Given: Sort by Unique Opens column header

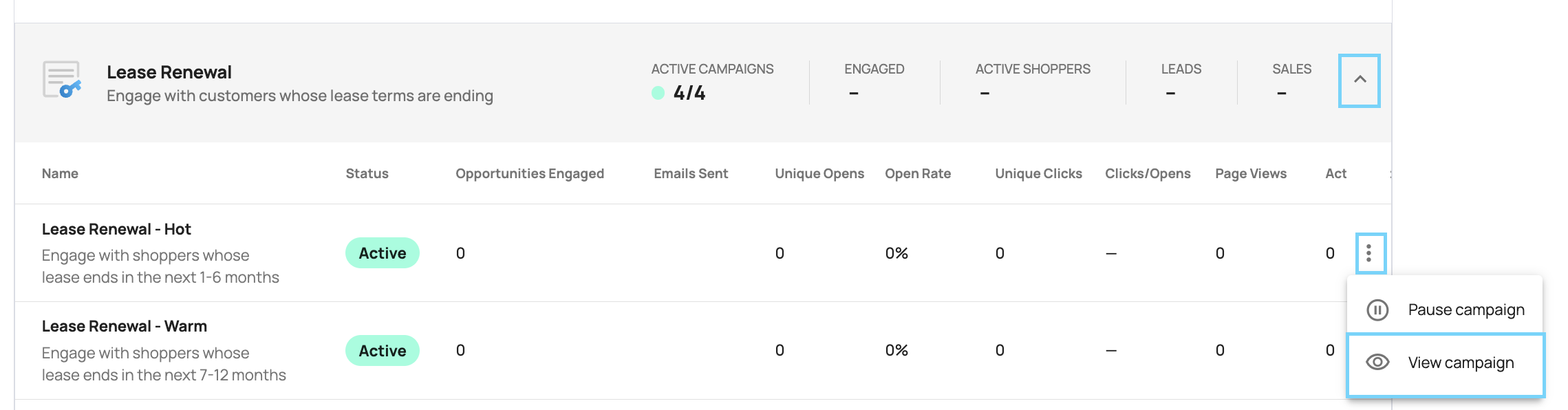Looking at the screenshot, I should click(x=819, y=174).
